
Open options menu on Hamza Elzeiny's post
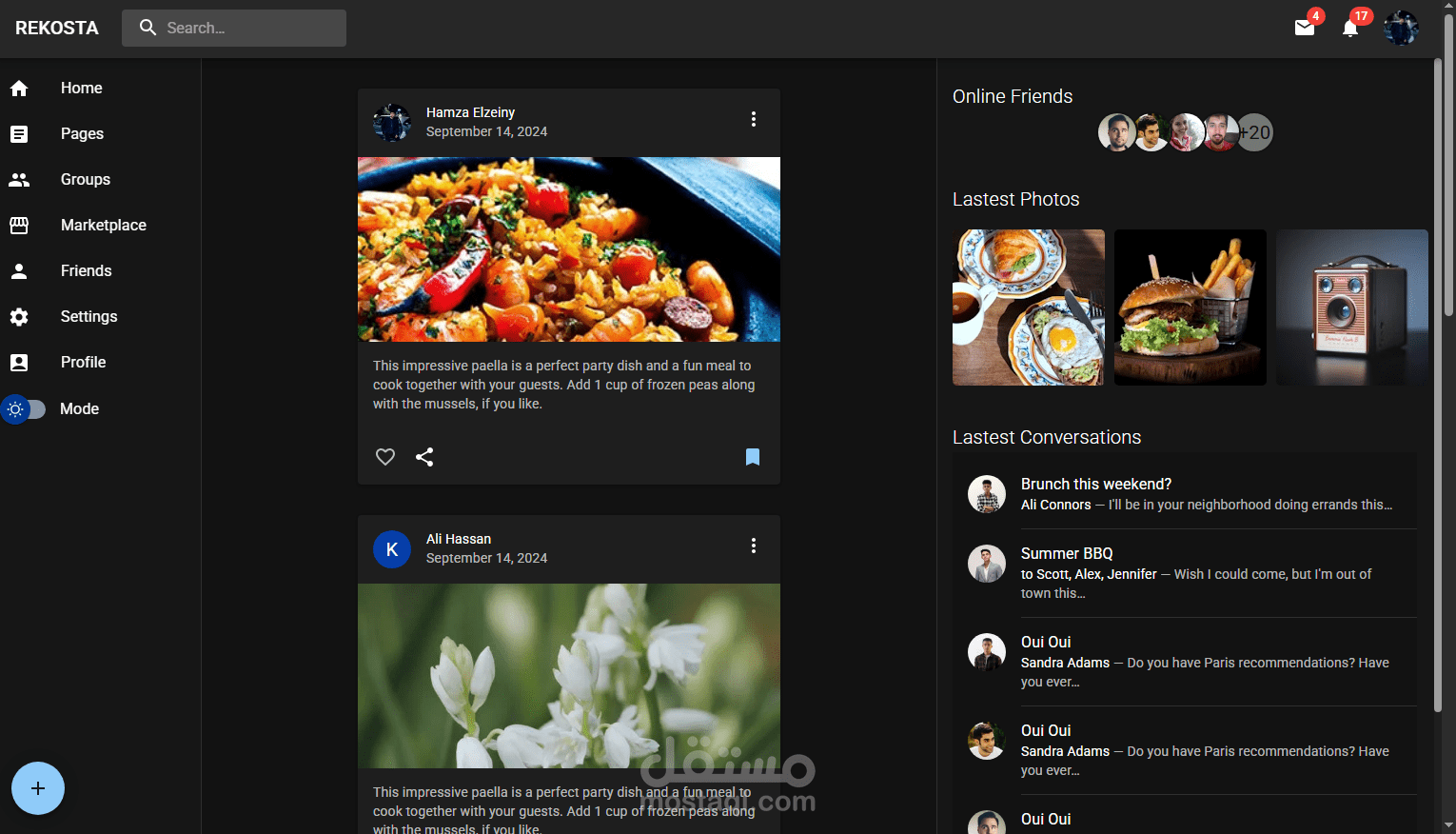tap(754, 119)
